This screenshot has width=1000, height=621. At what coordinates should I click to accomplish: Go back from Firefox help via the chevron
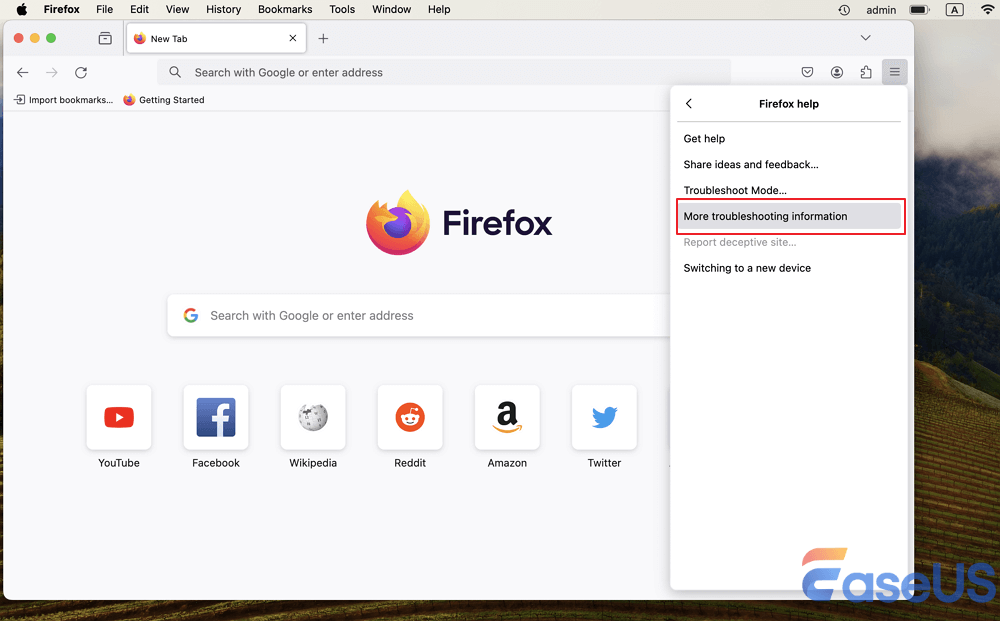click(689, 103)
